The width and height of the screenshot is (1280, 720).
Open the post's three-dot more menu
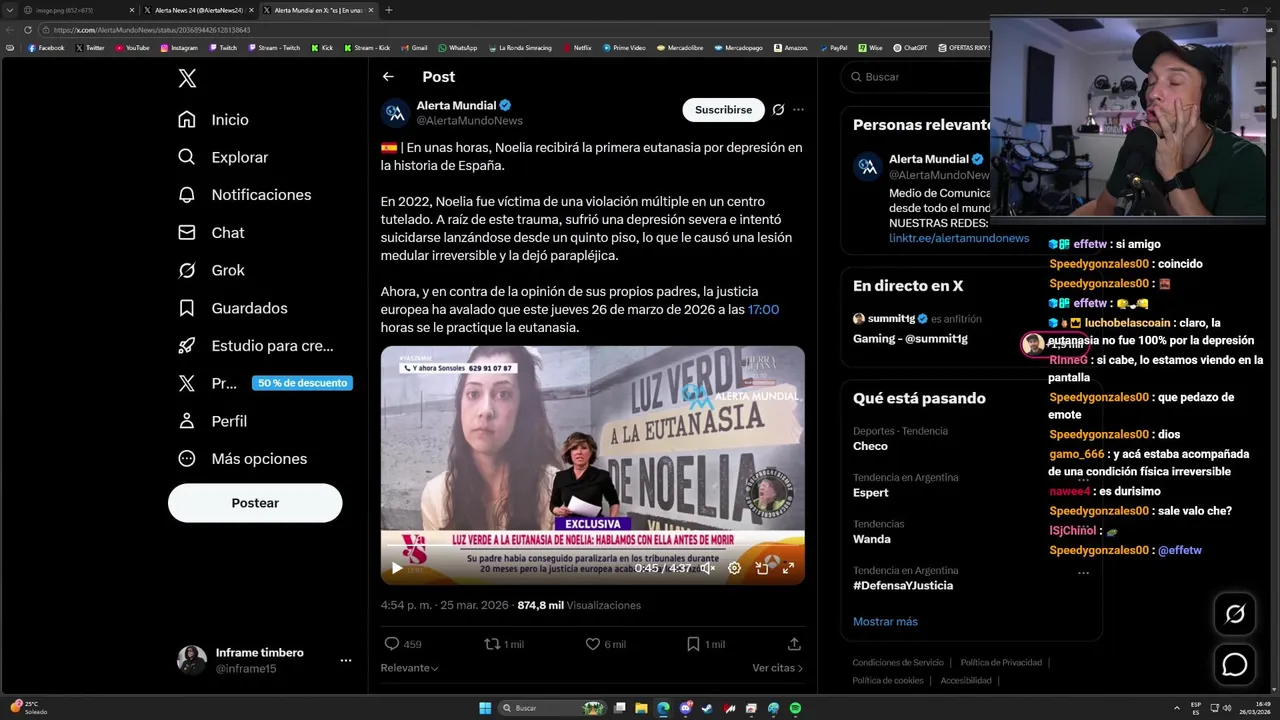pyautogui.click(x=798, y=110)
